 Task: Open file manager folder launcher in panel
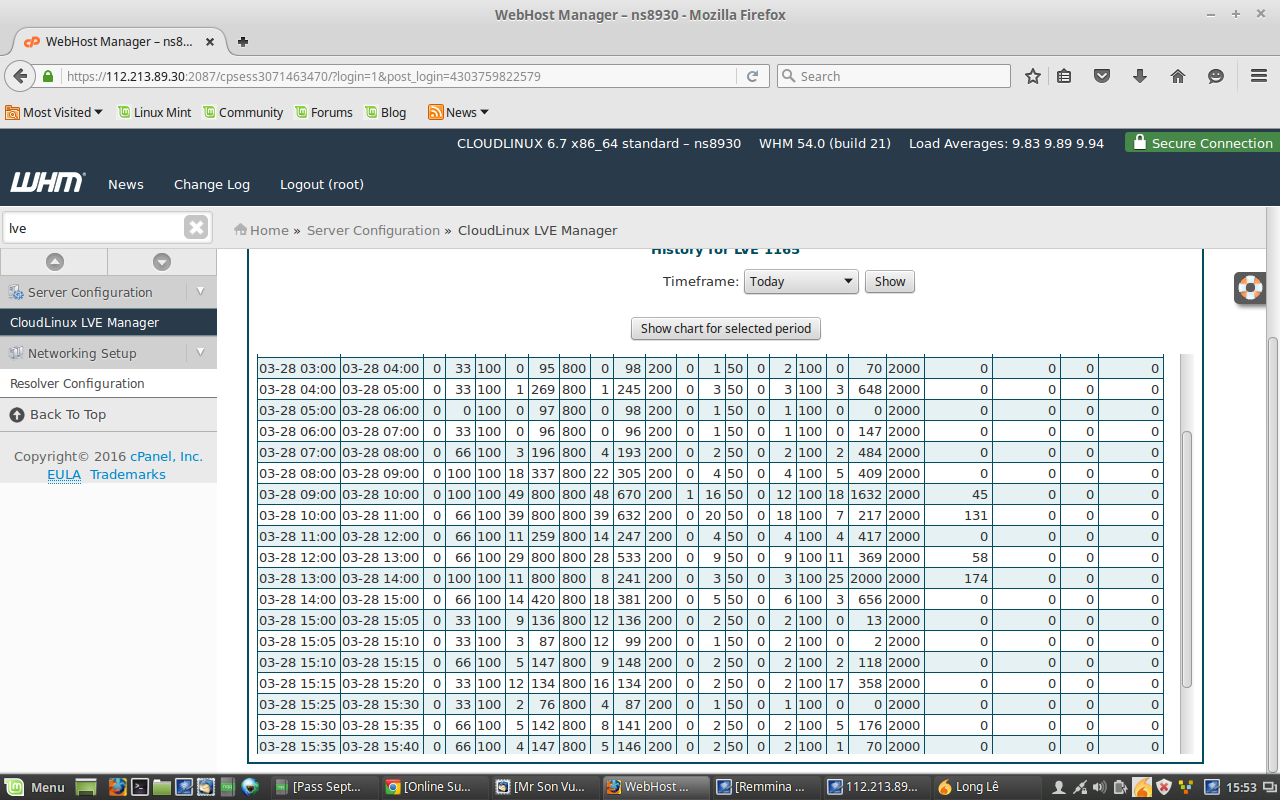click(163, 787)
